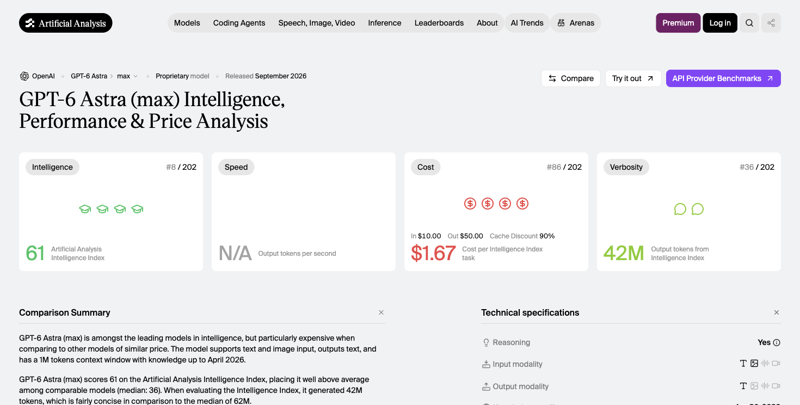This screenshot has height=405, width=800.
Task: Click the #86 / 202 cost rank
Action: click(x=564, y=167)
